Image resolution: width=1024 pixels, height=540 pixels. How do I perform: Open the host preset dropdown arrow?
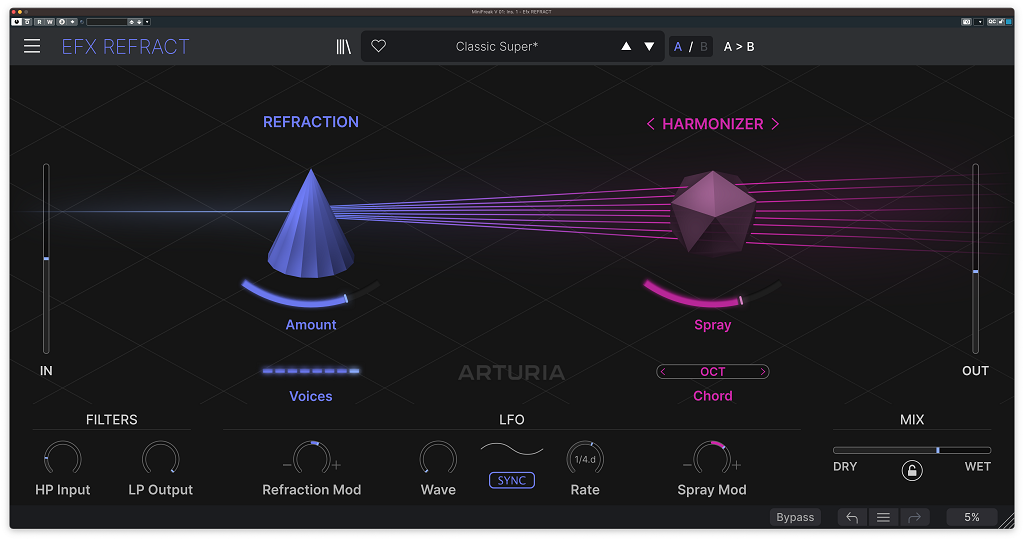tap(147, 22)
